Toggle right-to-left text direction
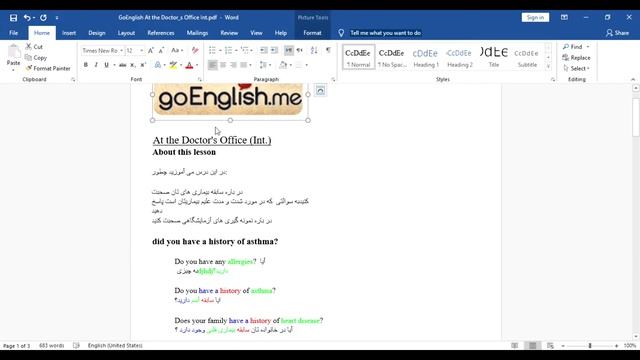 tap(299, 50)
